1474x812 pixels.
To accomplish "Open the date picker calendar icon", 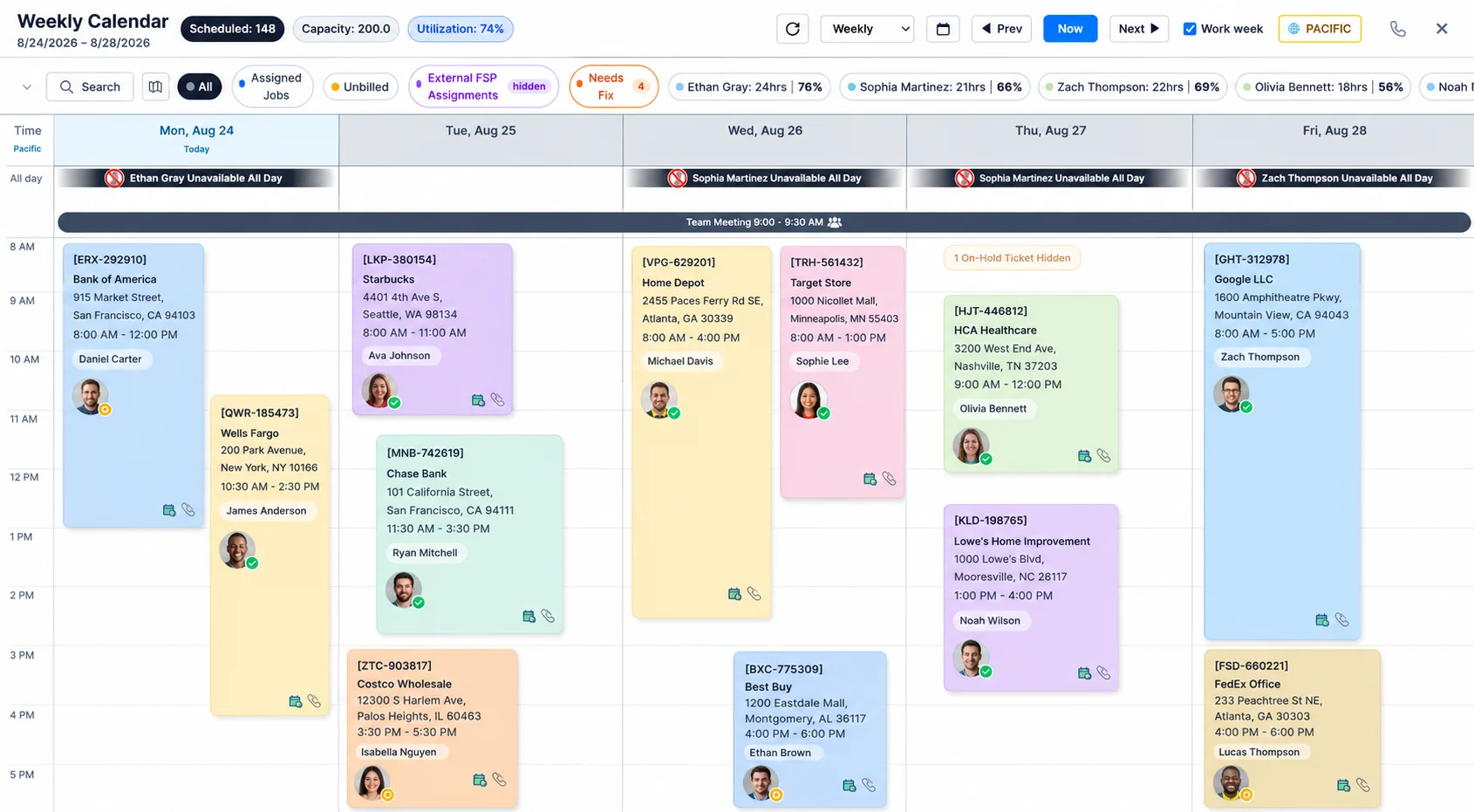I will 943,29.
